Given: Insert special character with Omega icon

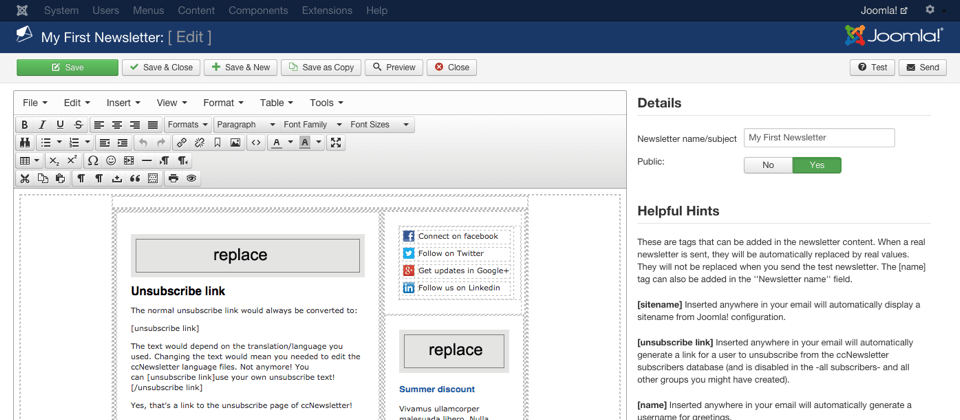Looking at the screenshot, I should (93, 160).
